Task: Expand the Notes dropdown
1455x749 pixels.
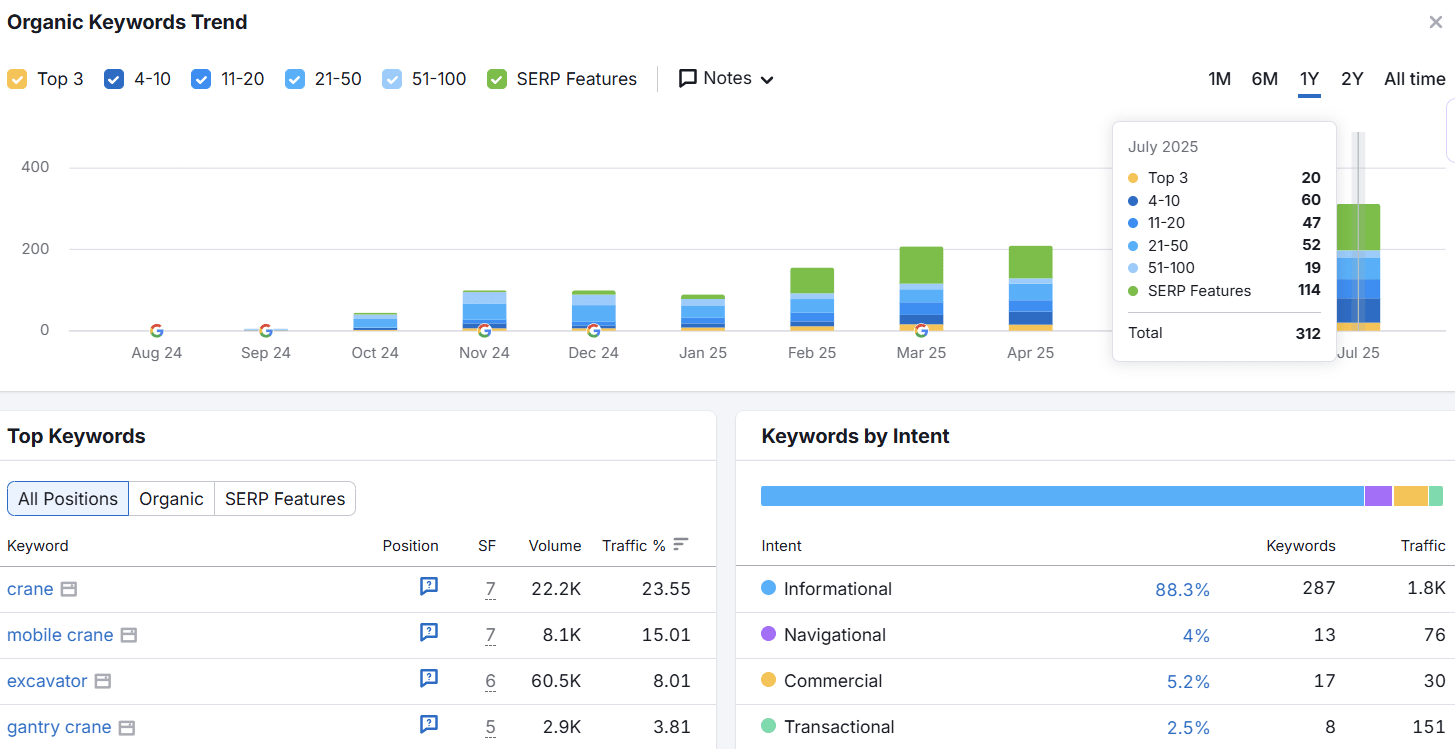Action: coord(726,78)
